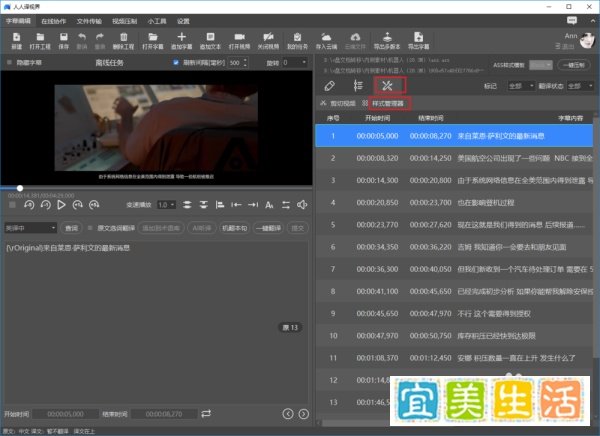Click the align left bars icon
The image size is (600, 436).
[220, 205]
